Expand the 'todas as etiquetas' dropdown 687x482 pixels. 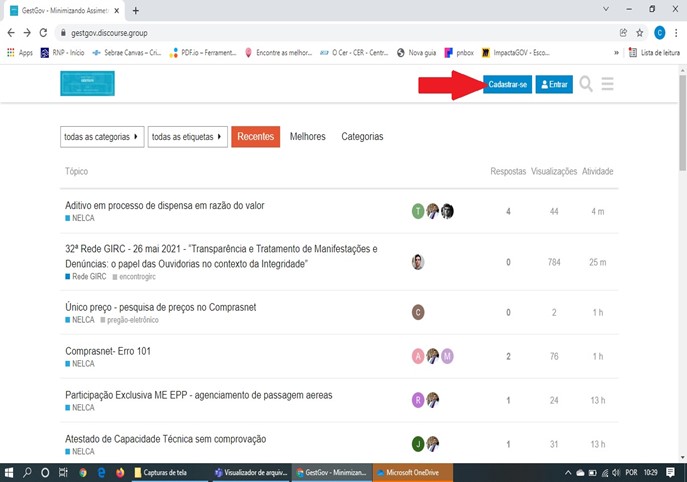point(187,137)
